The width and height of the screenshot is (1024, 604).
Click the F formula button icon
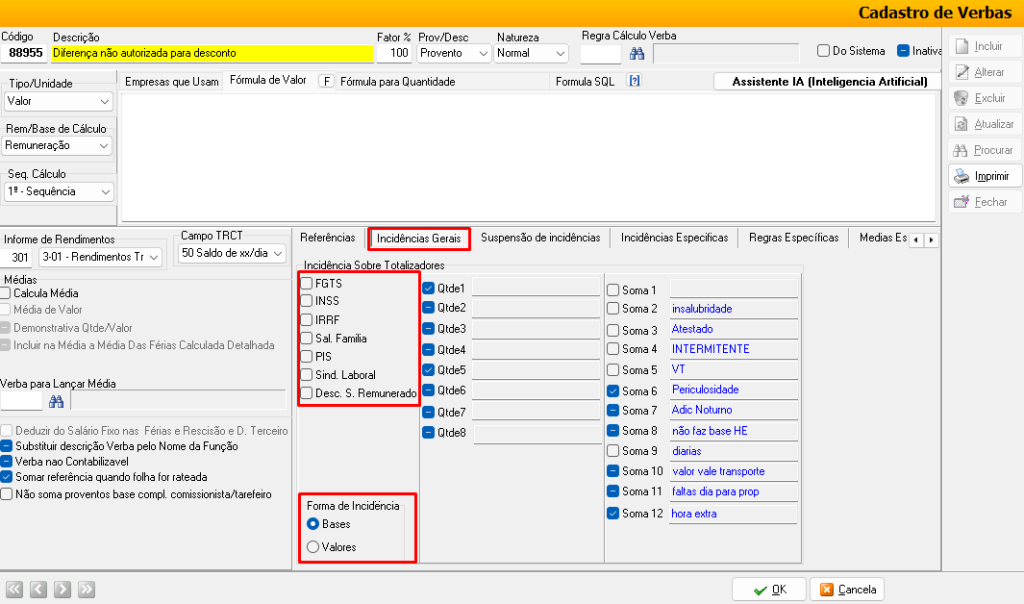tap(326, 81)
